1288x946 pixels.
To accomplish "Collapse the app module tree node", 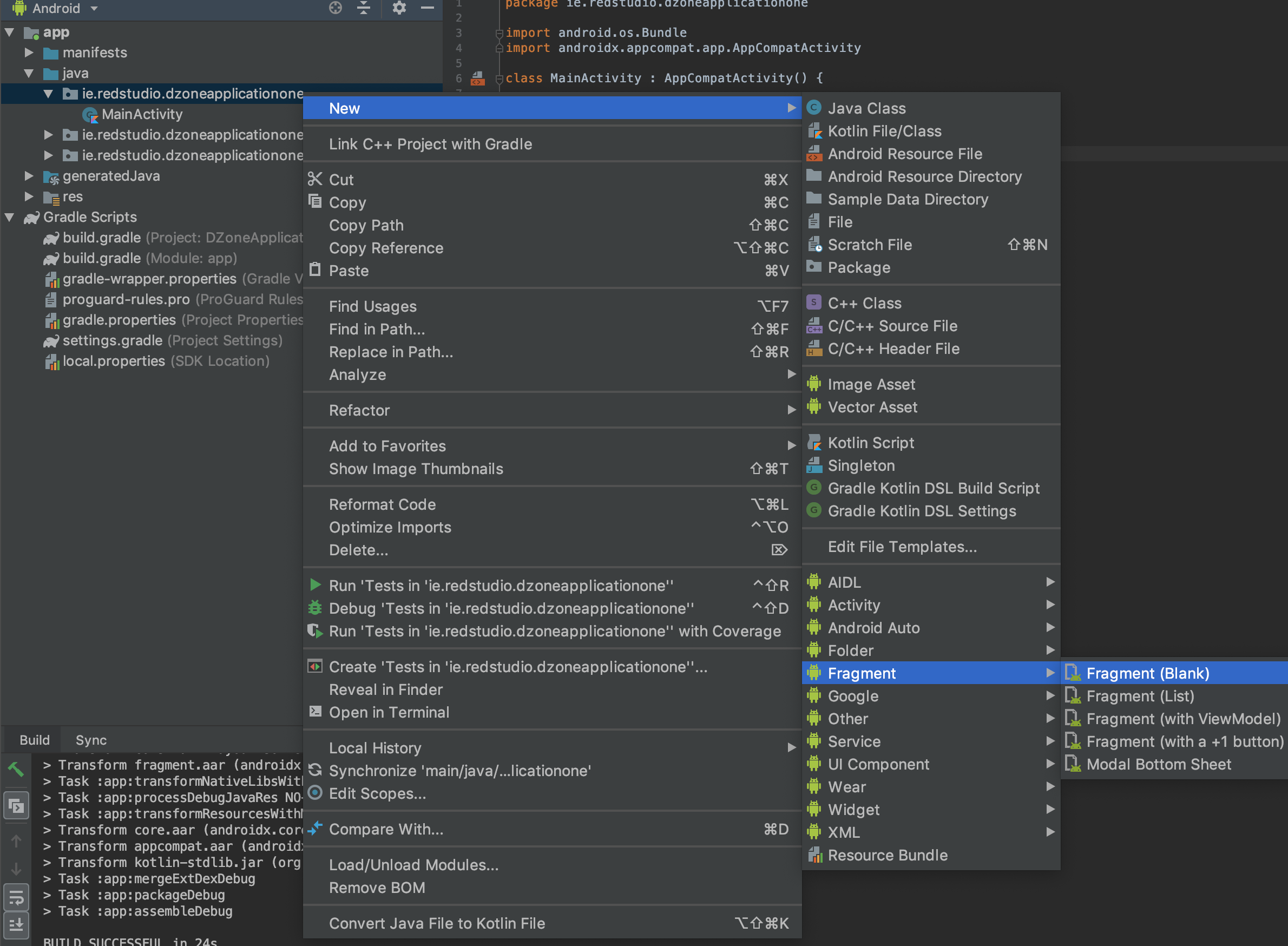I will [10, 32].
